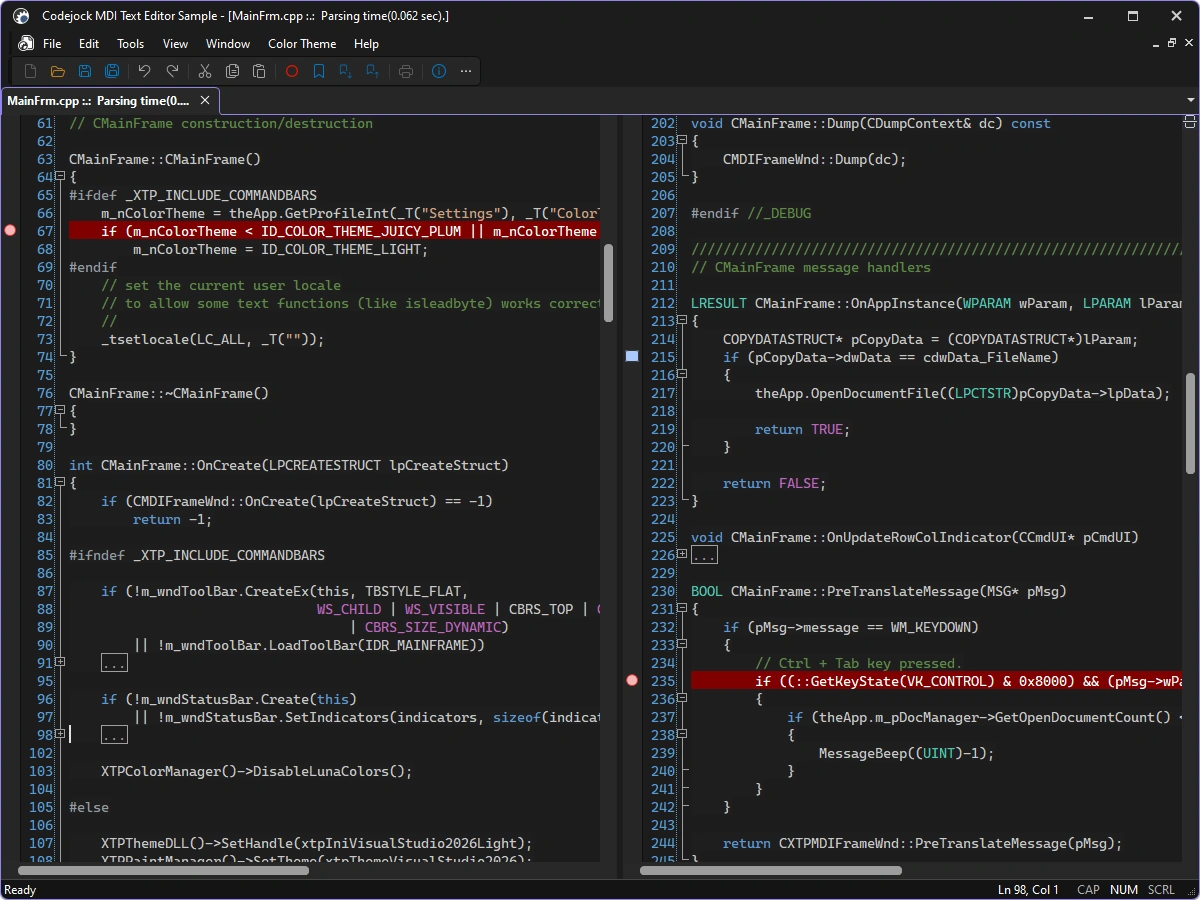
Task: Restore the MDI child window via menu bar button
Action: pos(1171,43)
